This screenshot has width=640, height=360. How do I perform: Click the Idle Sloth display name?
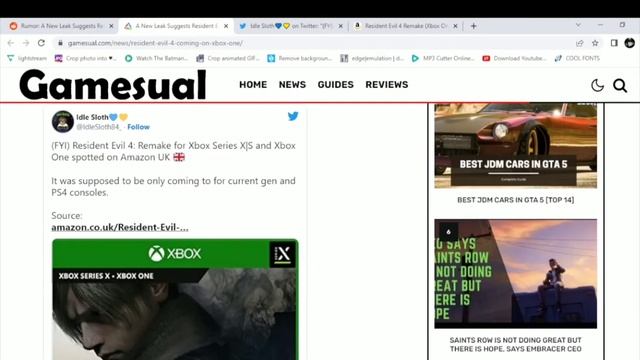[x=92, y=117]
